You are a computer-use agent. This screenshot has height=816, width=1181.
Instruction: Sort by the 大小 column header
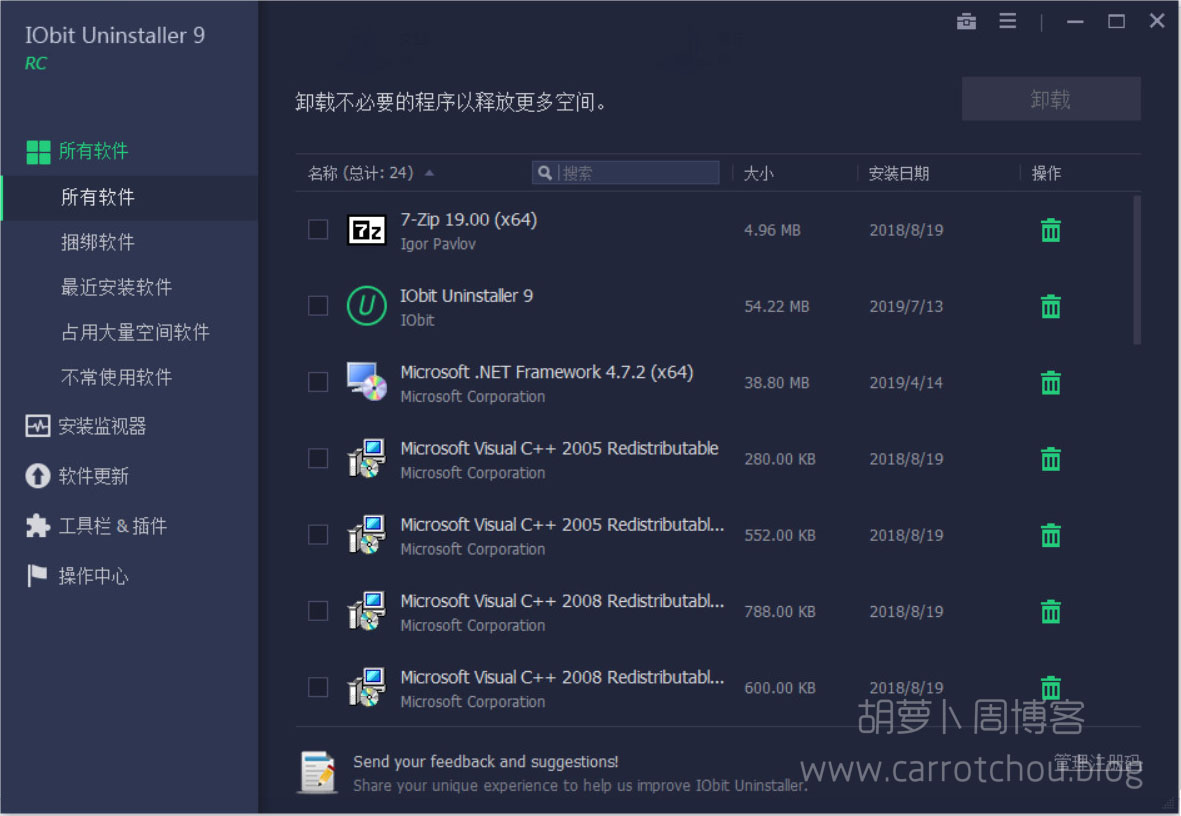tap(758, 174)
